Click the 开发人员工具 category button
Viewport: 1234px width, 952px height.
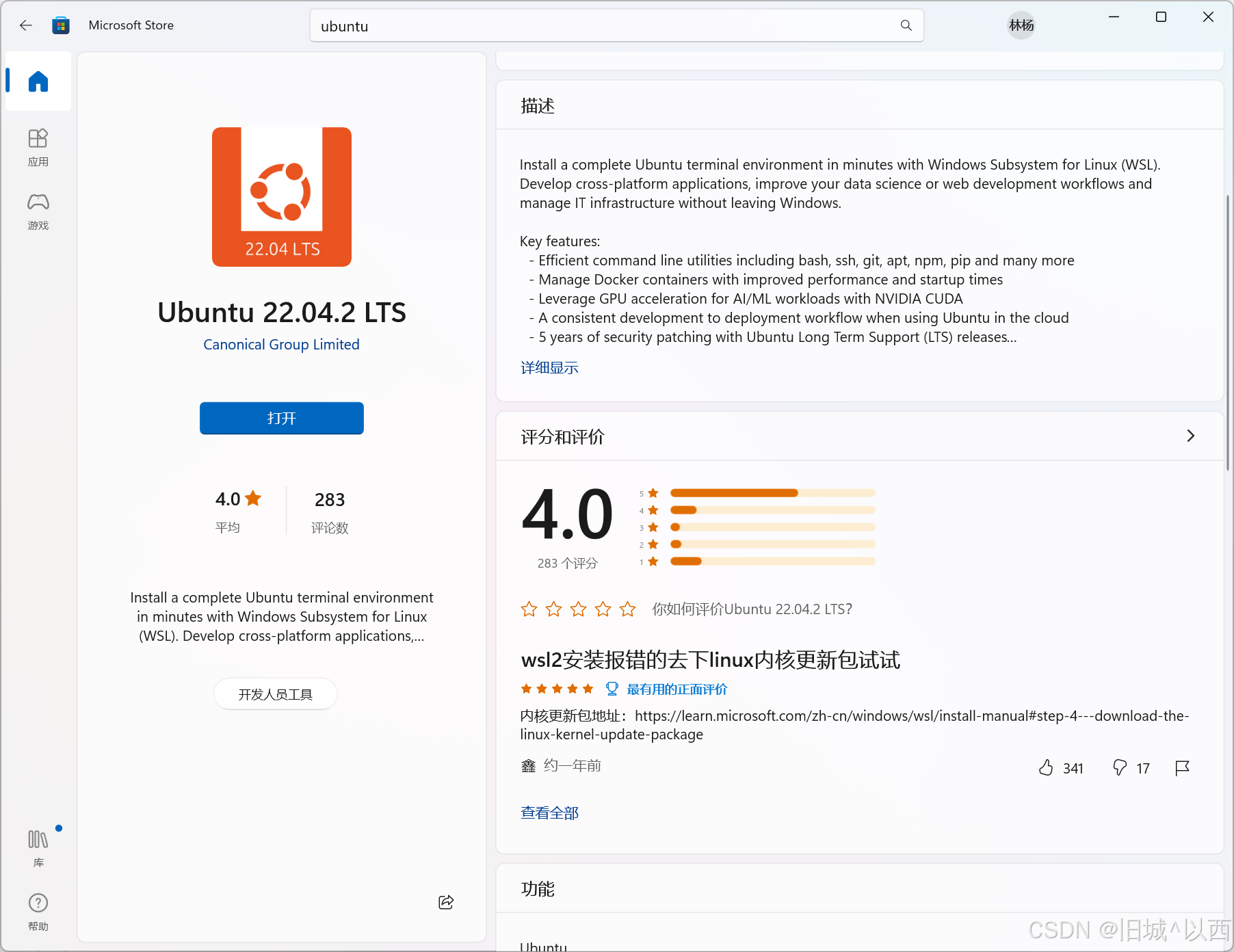276,694
